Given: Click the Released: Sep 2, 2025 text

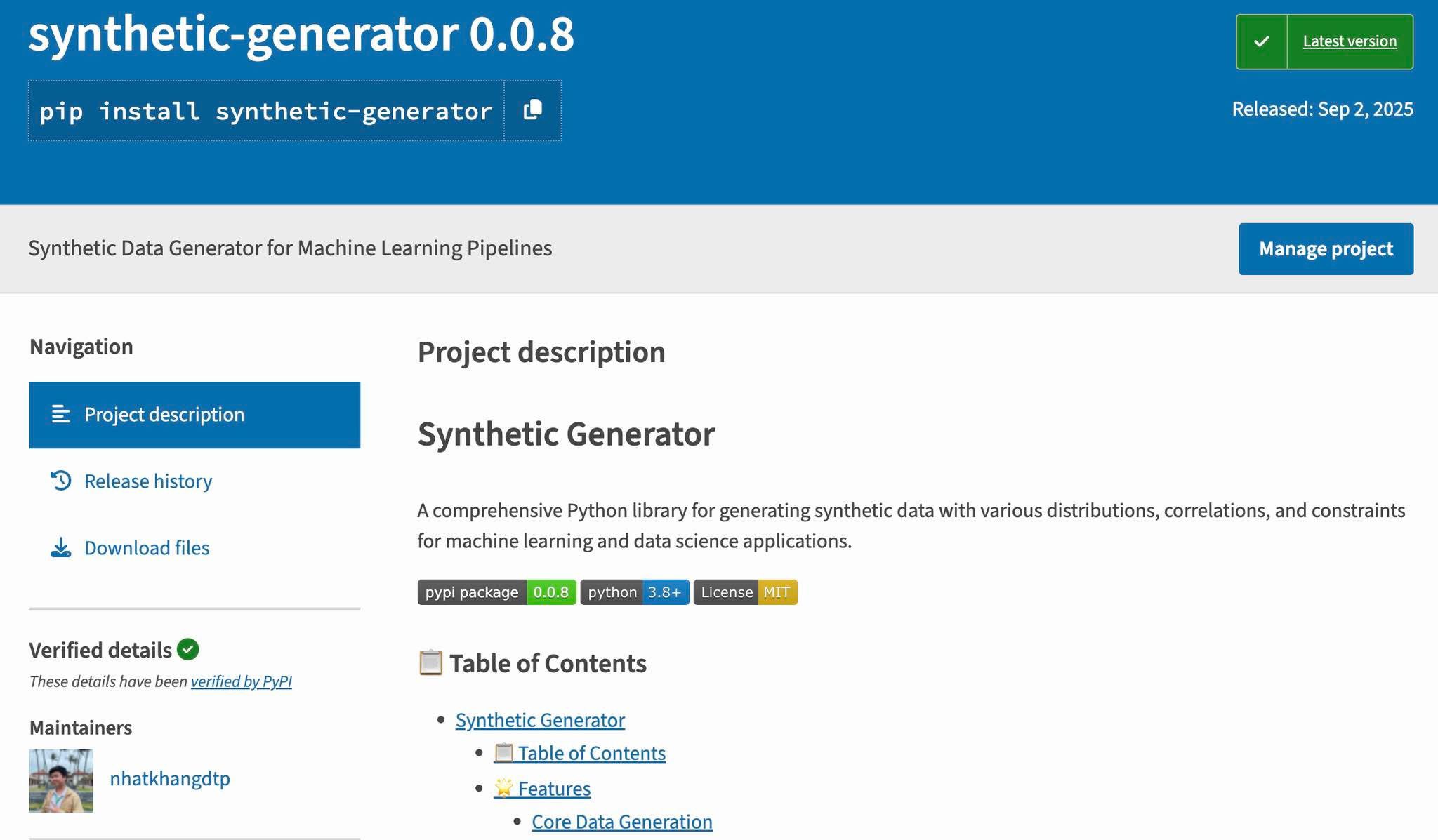Looking at the screenshot, I should (1322, 109).
